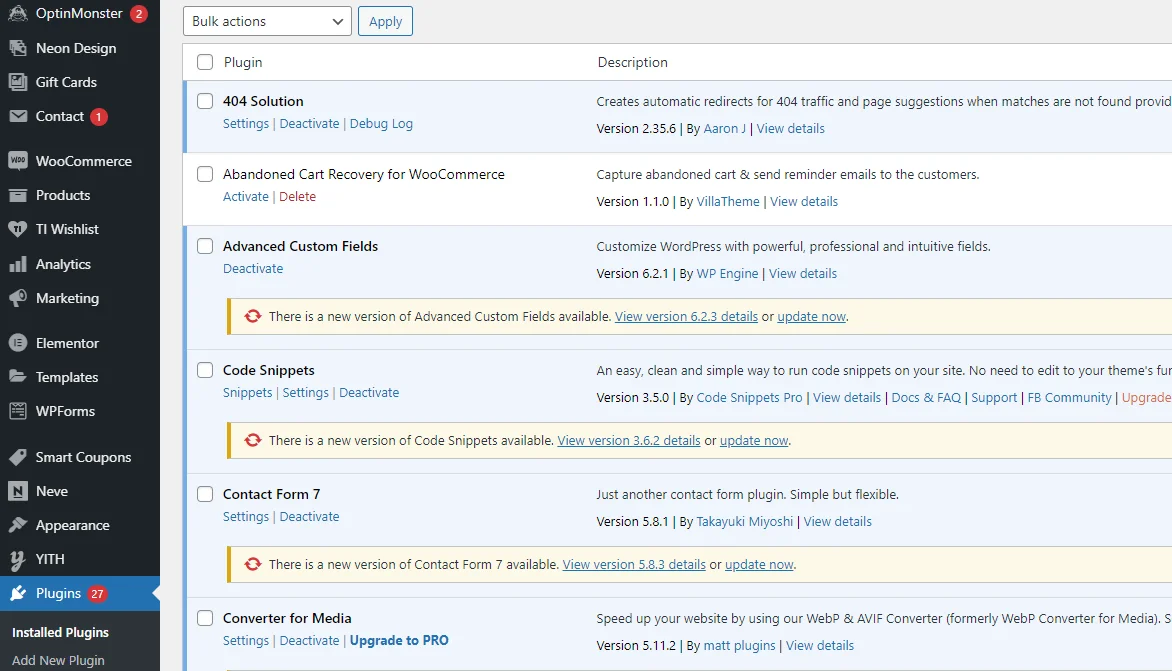Click the WooCommerce icon in sidebar
The width and height of the screenshot is (1172, 671).
[x=17, y=161]
